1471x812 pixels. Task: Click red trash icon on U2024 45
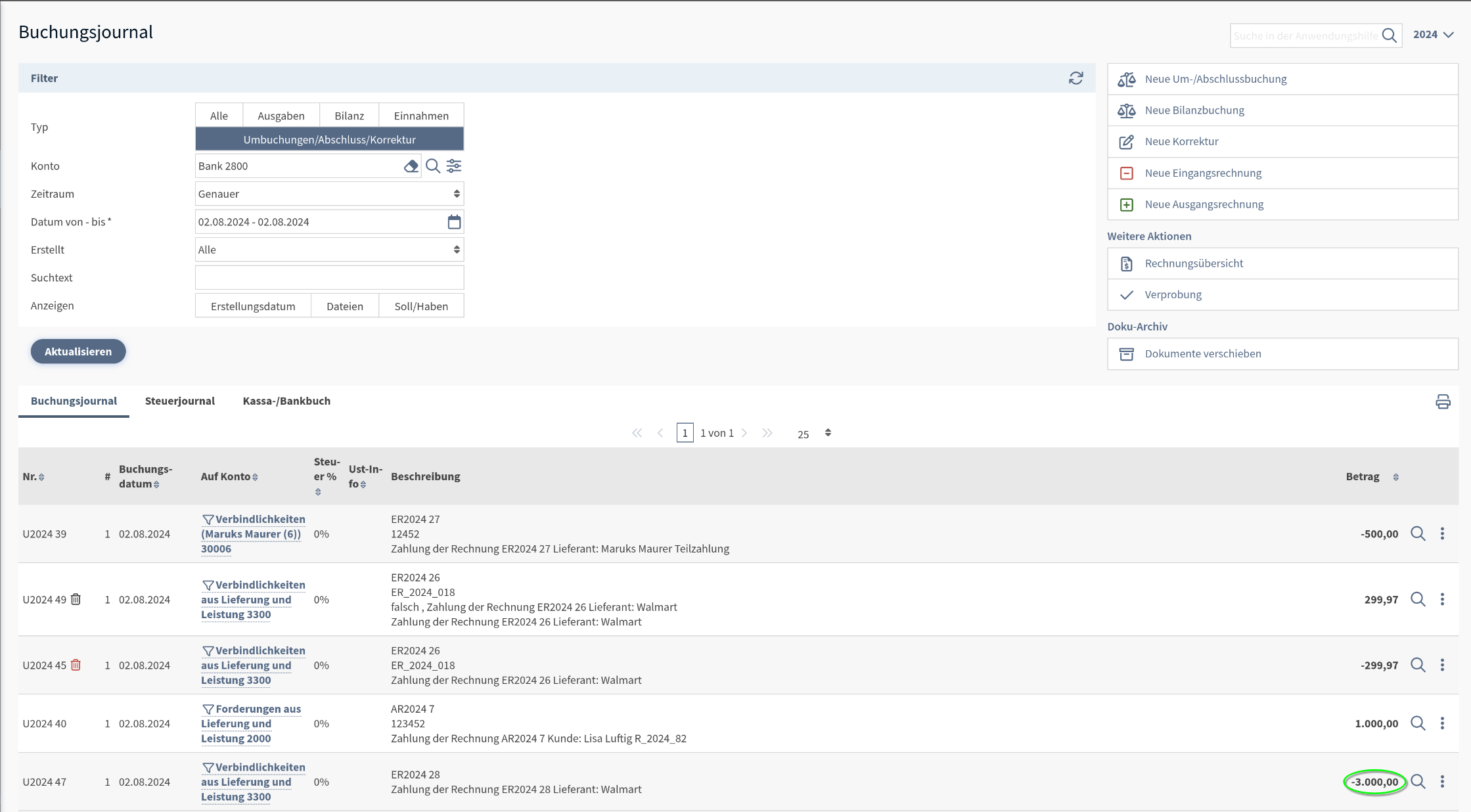pos(76,665)
